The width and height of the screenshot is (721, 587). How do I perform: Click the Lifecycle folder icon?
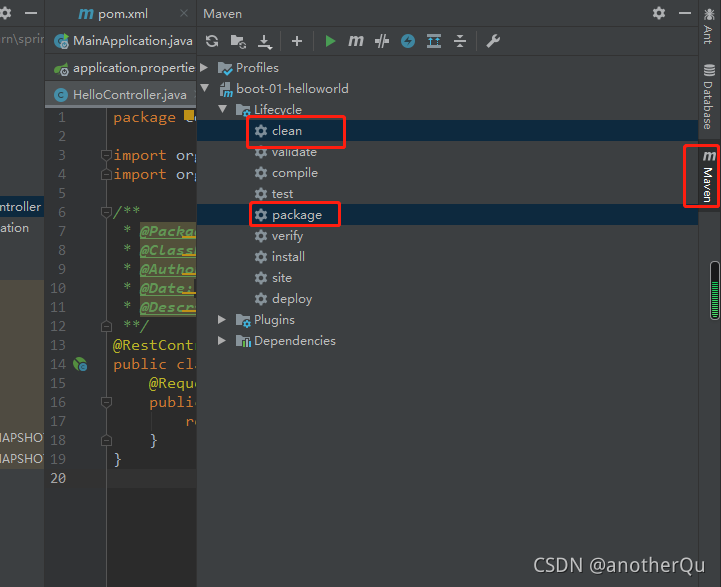pyautogui.click(x=243, y=110)
